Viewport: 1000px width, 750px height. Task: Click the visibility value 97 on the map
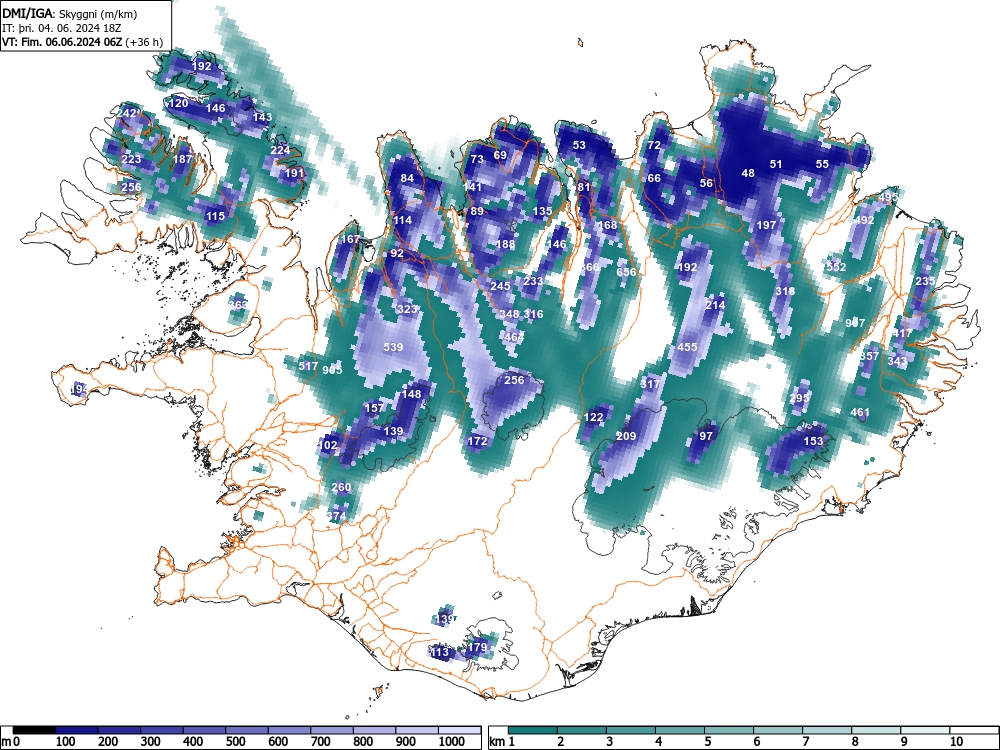click(x=706, y=436)
